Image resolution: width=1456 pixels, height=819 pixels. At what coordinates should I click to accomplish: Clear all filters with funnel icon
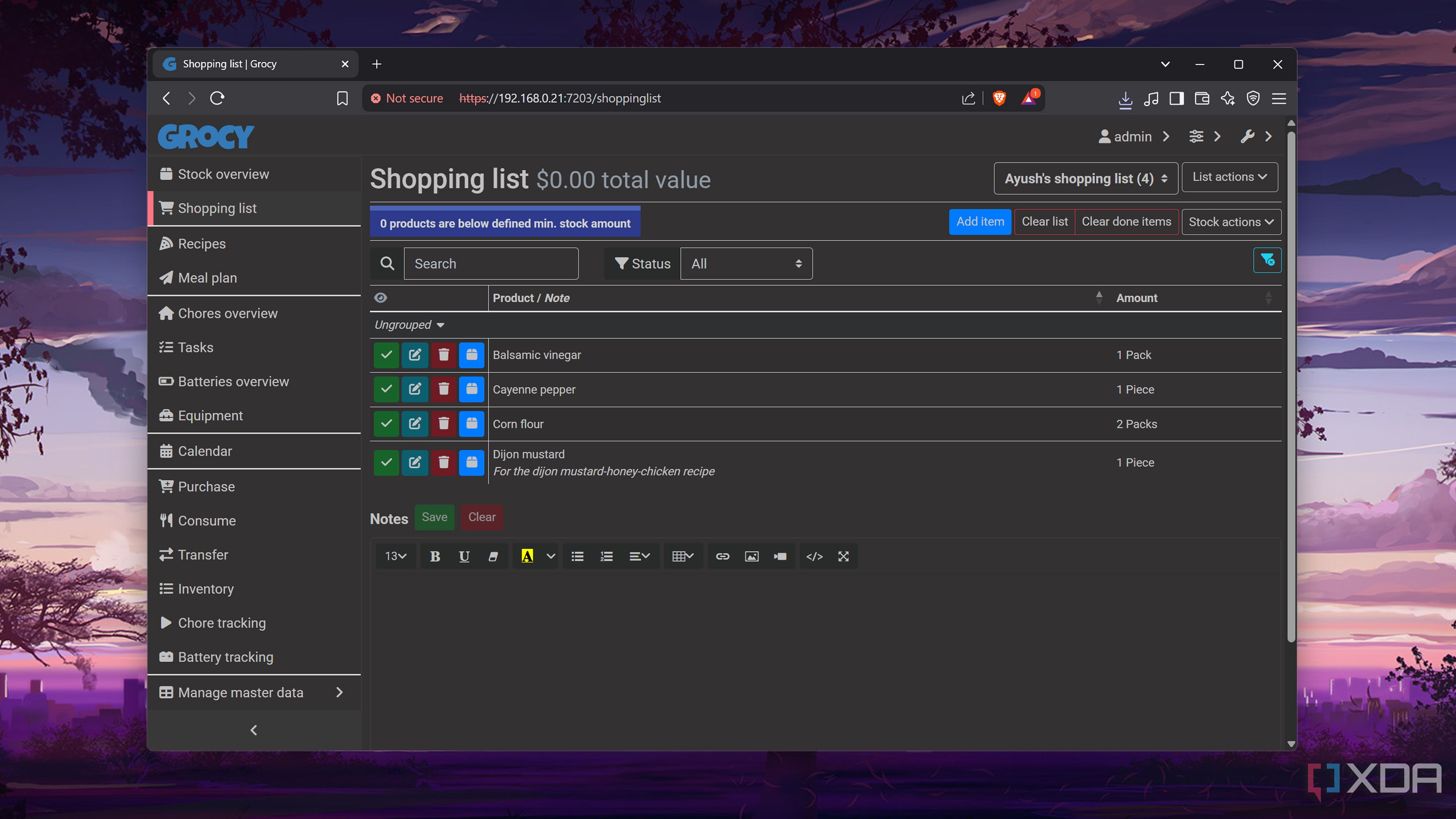click(x=1267, y=260)
